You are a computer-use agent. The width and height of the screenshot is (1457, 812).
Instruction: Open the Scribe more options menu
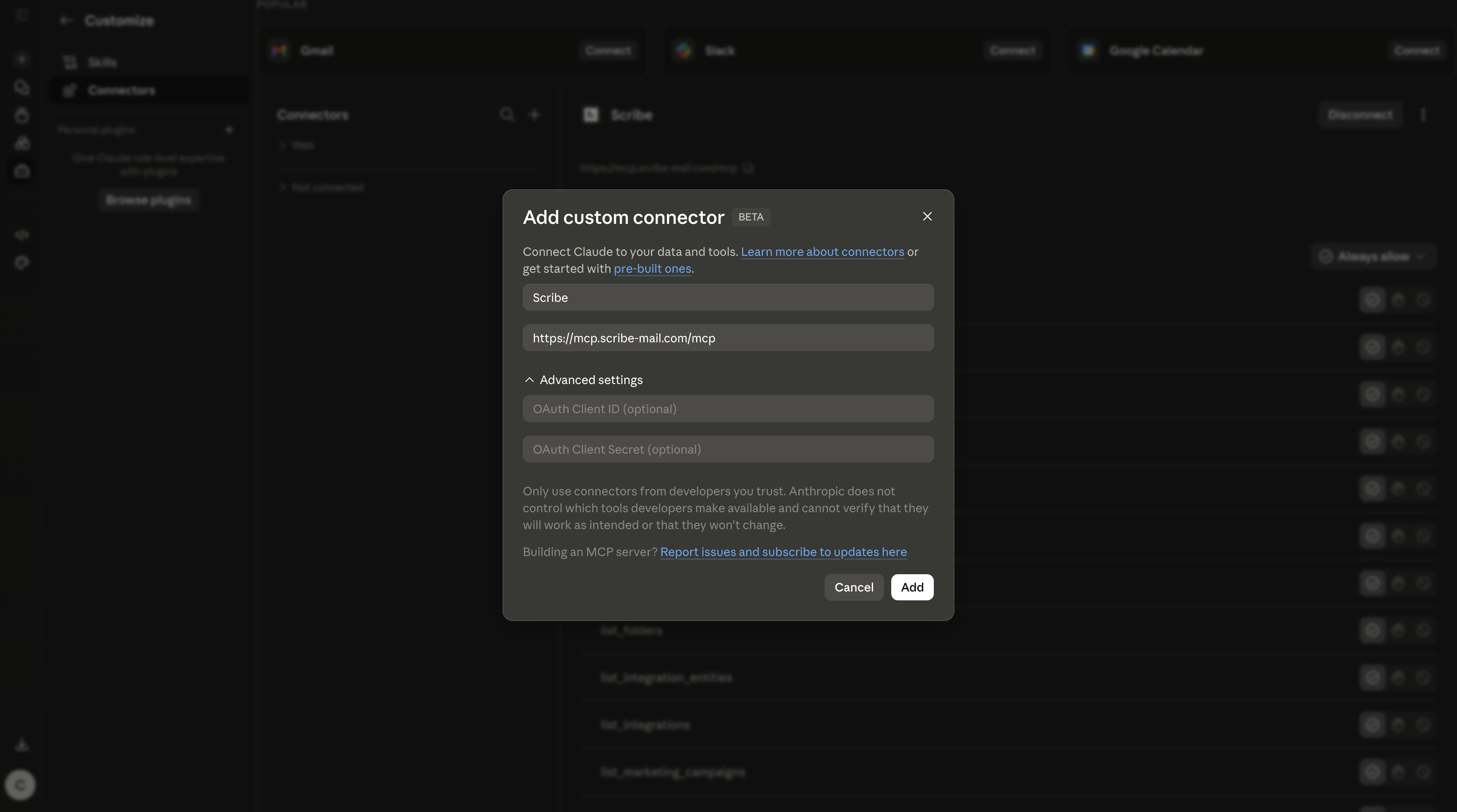(x=1423, y=115)
